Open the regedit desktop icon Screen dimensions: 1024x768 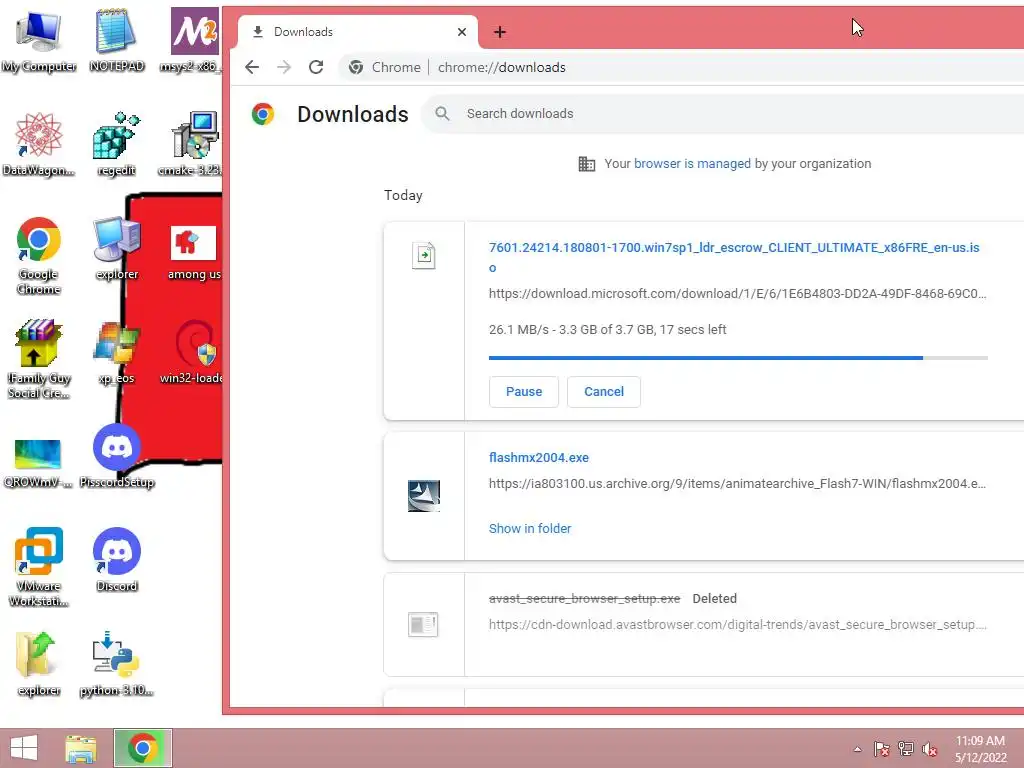point(116,144)
